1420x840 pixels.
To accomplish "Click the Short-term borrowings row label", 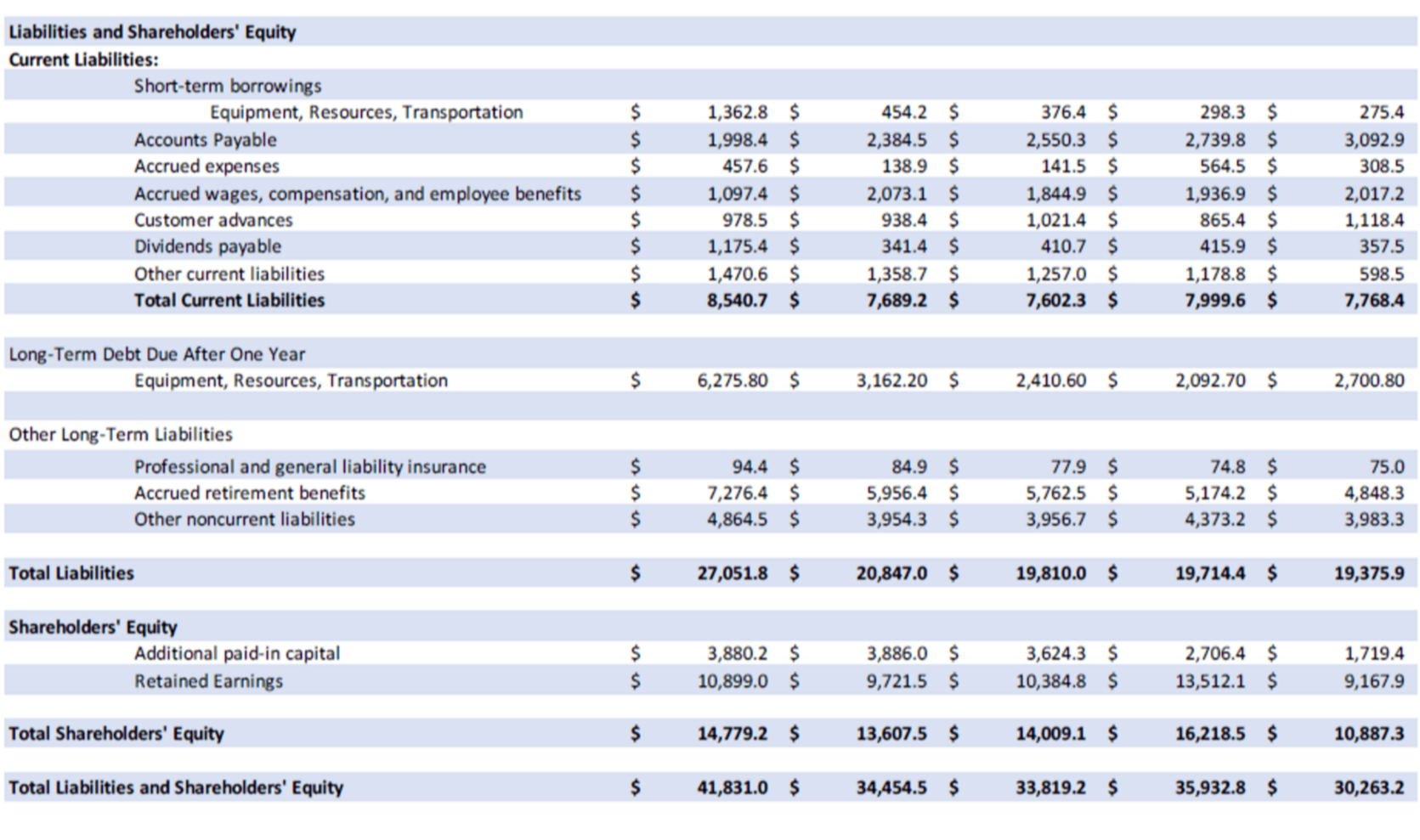I will [227, 86].
